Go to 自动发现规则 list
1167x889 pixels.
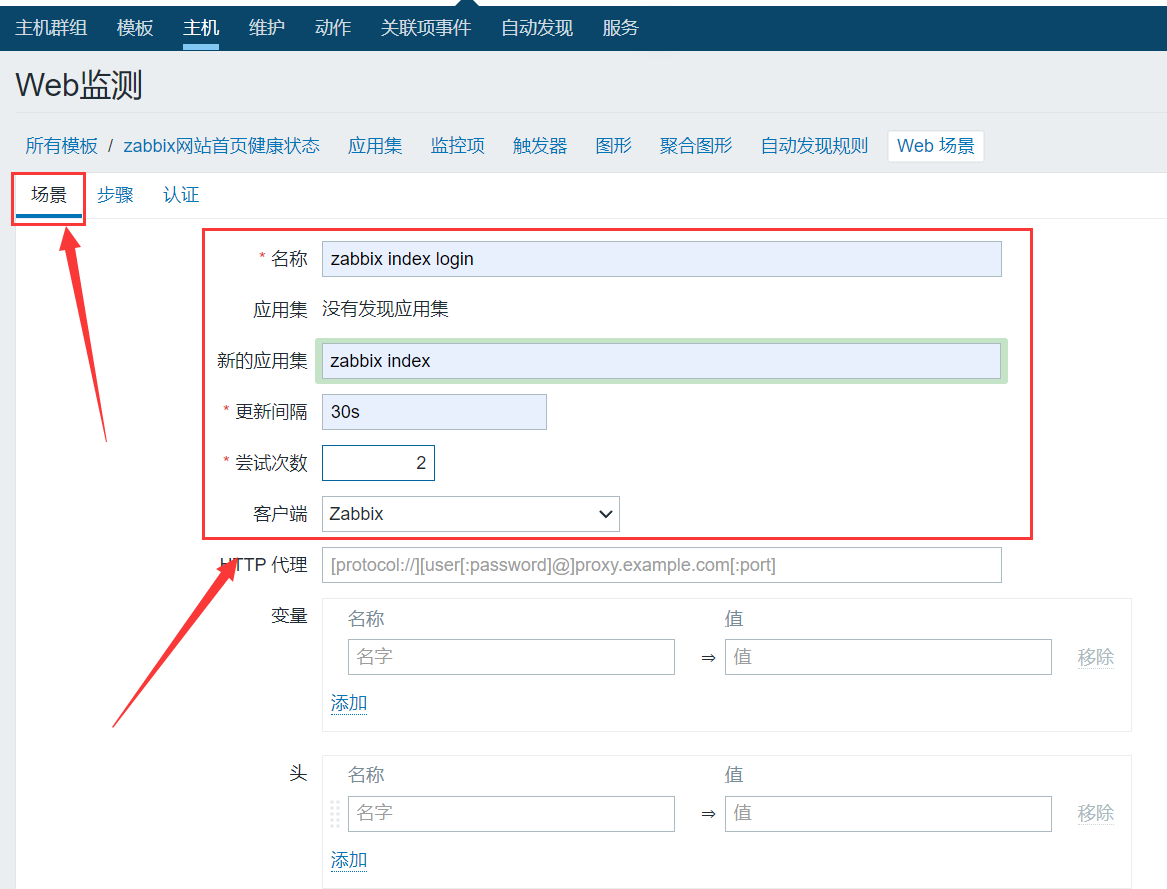[814, 146]
